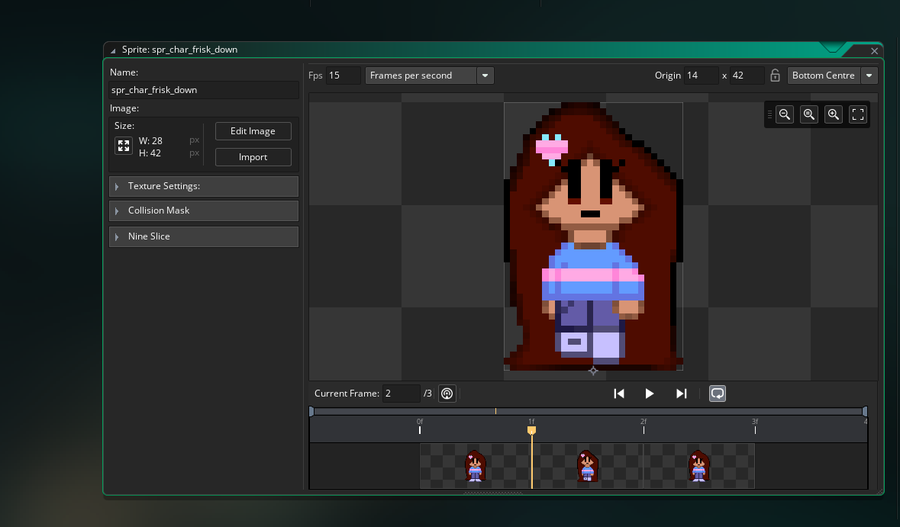Click the zoom out magnifier icon
900x527 pixels.
(785, 115)
